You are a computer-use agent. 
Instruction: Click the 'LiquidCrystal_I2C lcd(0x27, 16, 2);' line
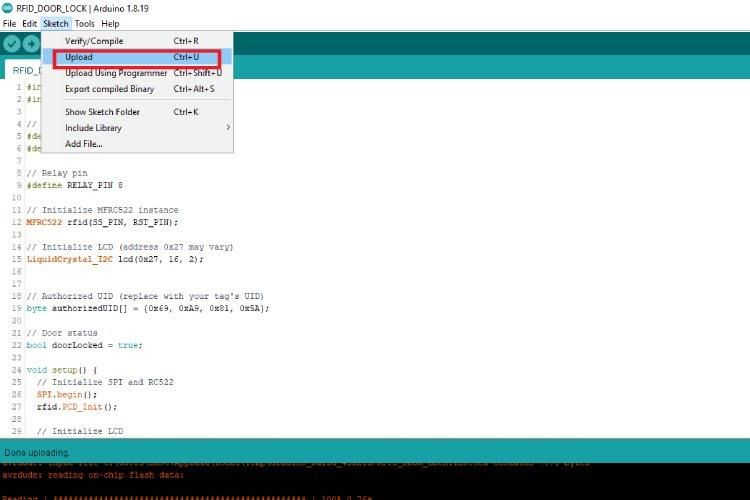(115, 259)
